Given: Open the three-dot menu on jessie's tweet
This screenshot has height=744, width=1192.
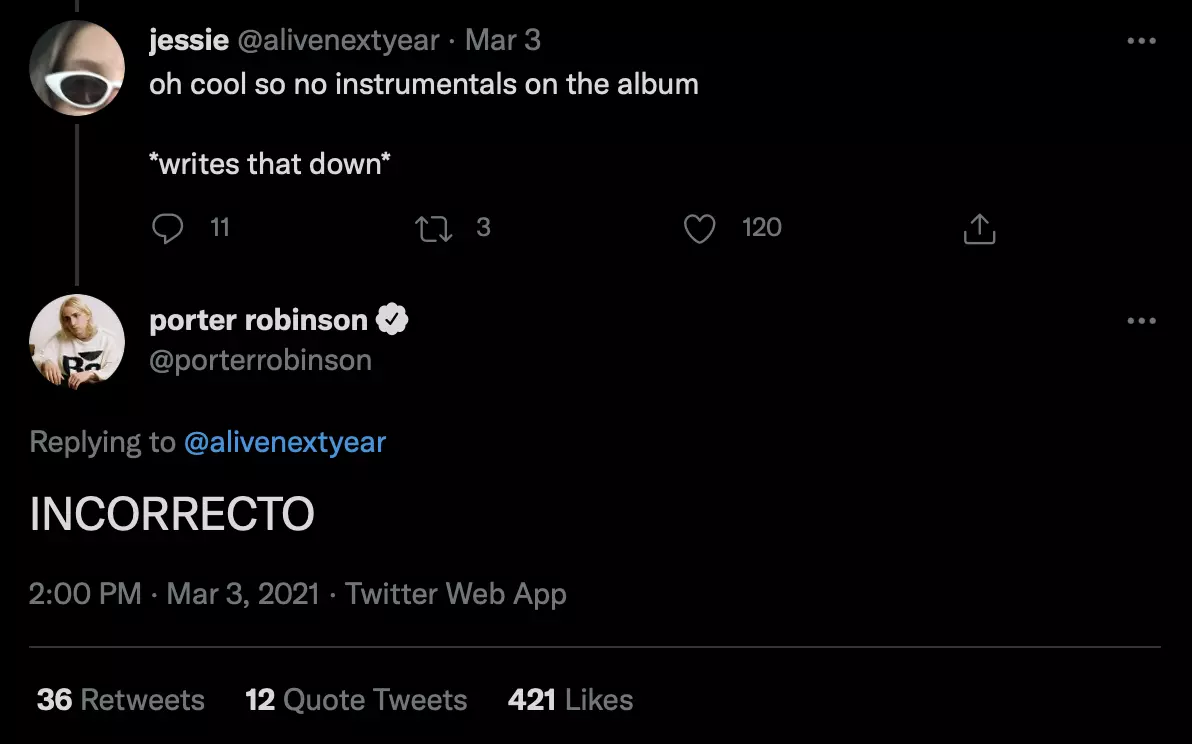Looking at the screenshot, I should click(1141, 41).
